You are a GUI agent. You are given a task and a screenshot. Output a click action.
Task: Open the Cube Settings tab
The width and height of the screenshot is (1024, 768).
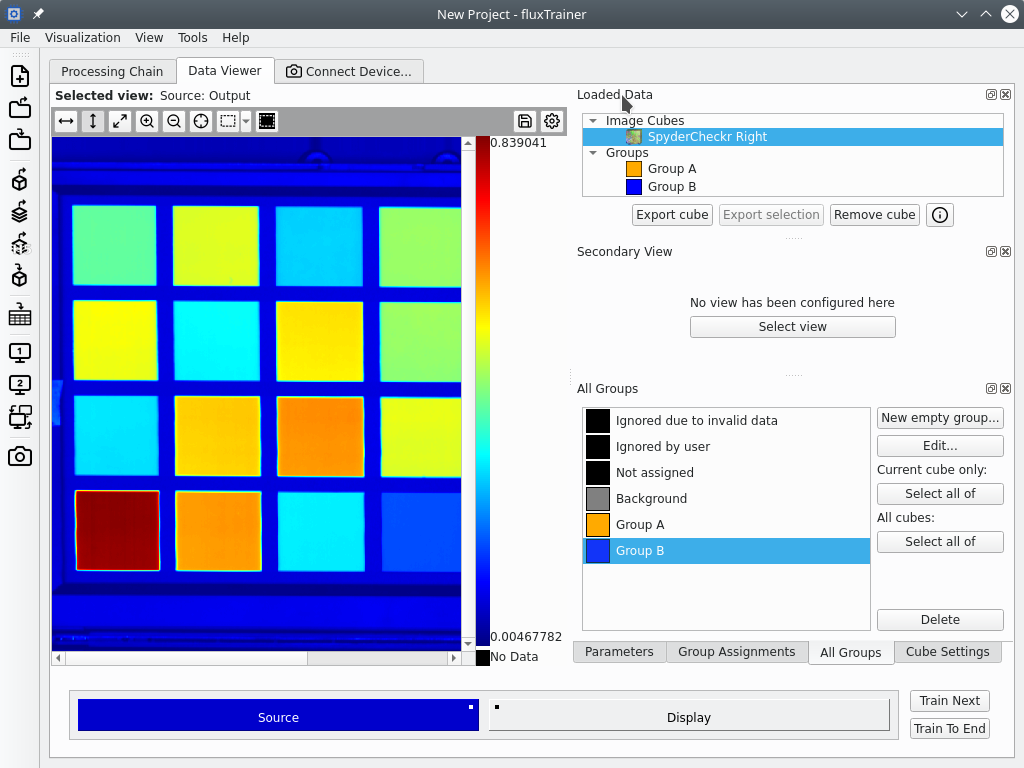(947, 652)
